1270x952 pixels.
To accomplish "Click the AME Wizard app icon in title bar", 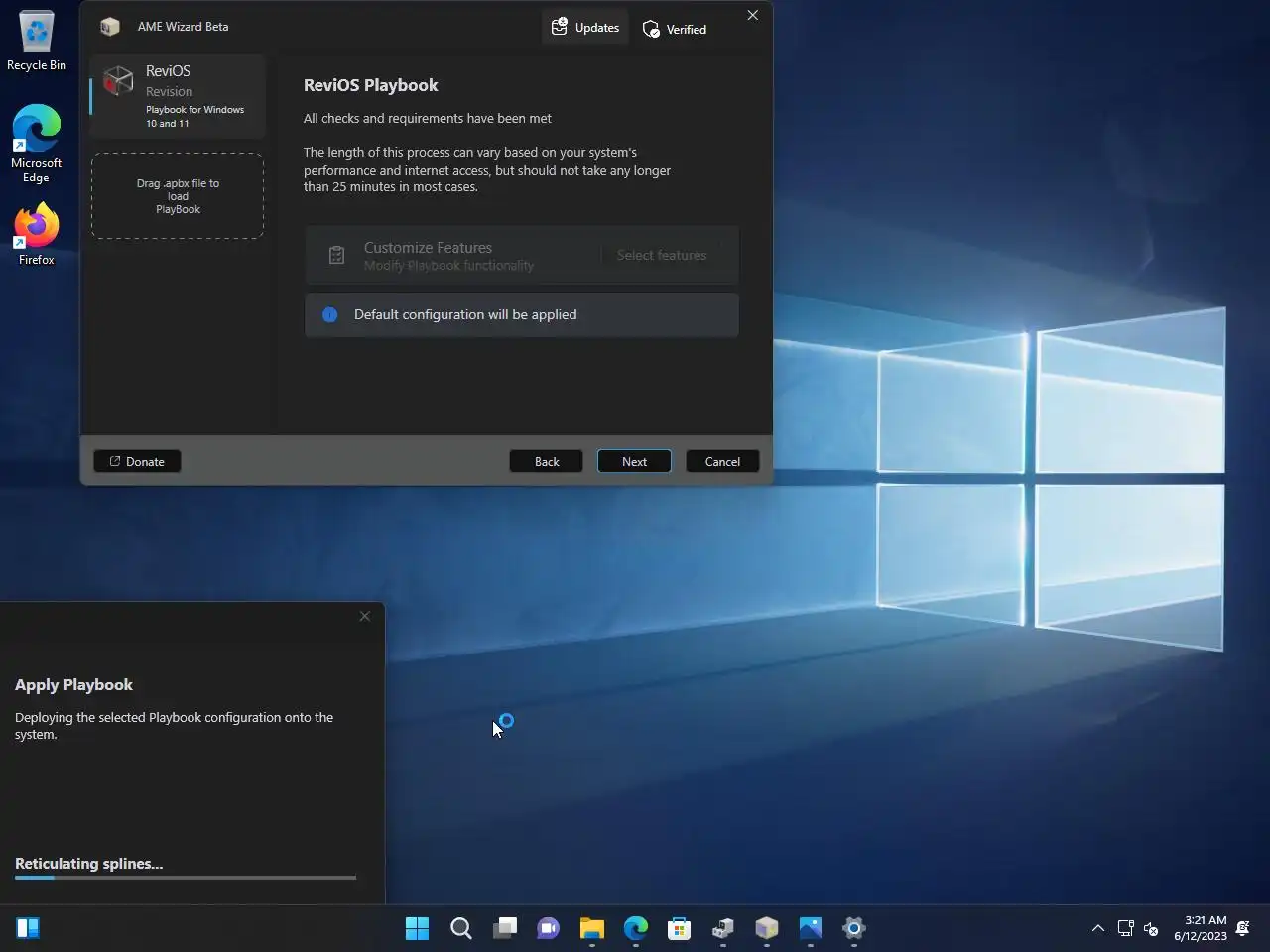I will (x=110, y=27).
